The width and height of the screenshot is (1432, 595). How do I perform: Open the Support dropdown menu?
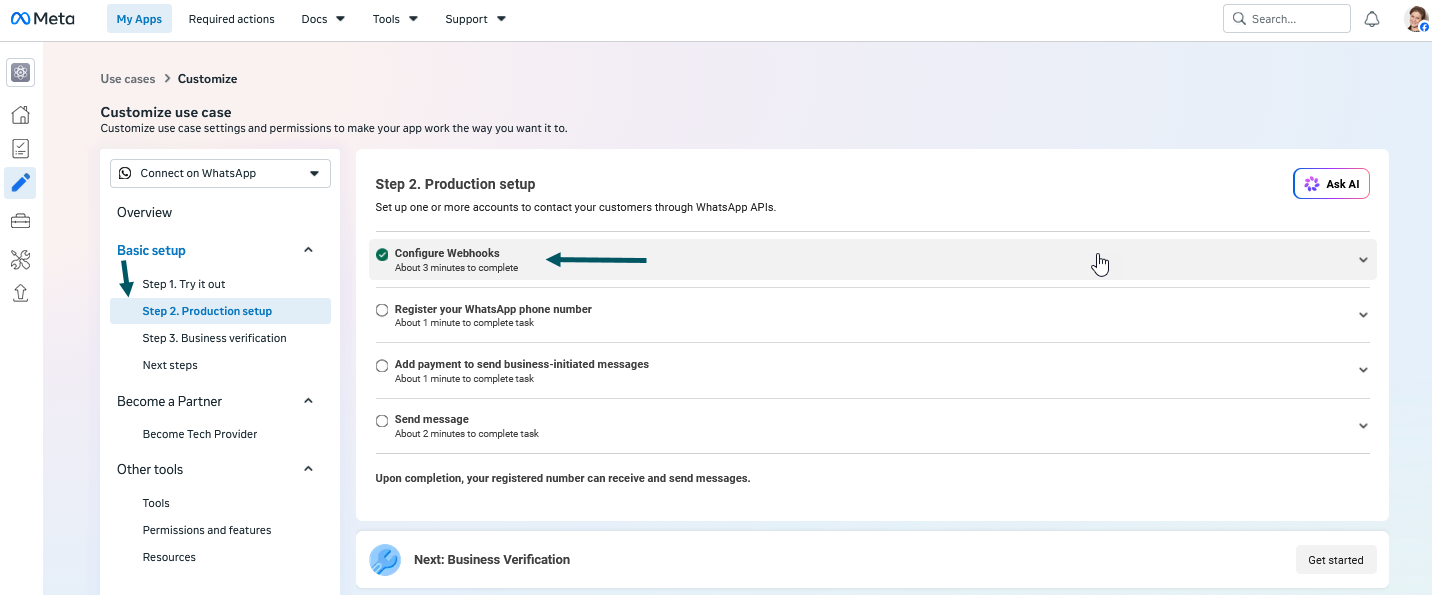click(475, 19)
